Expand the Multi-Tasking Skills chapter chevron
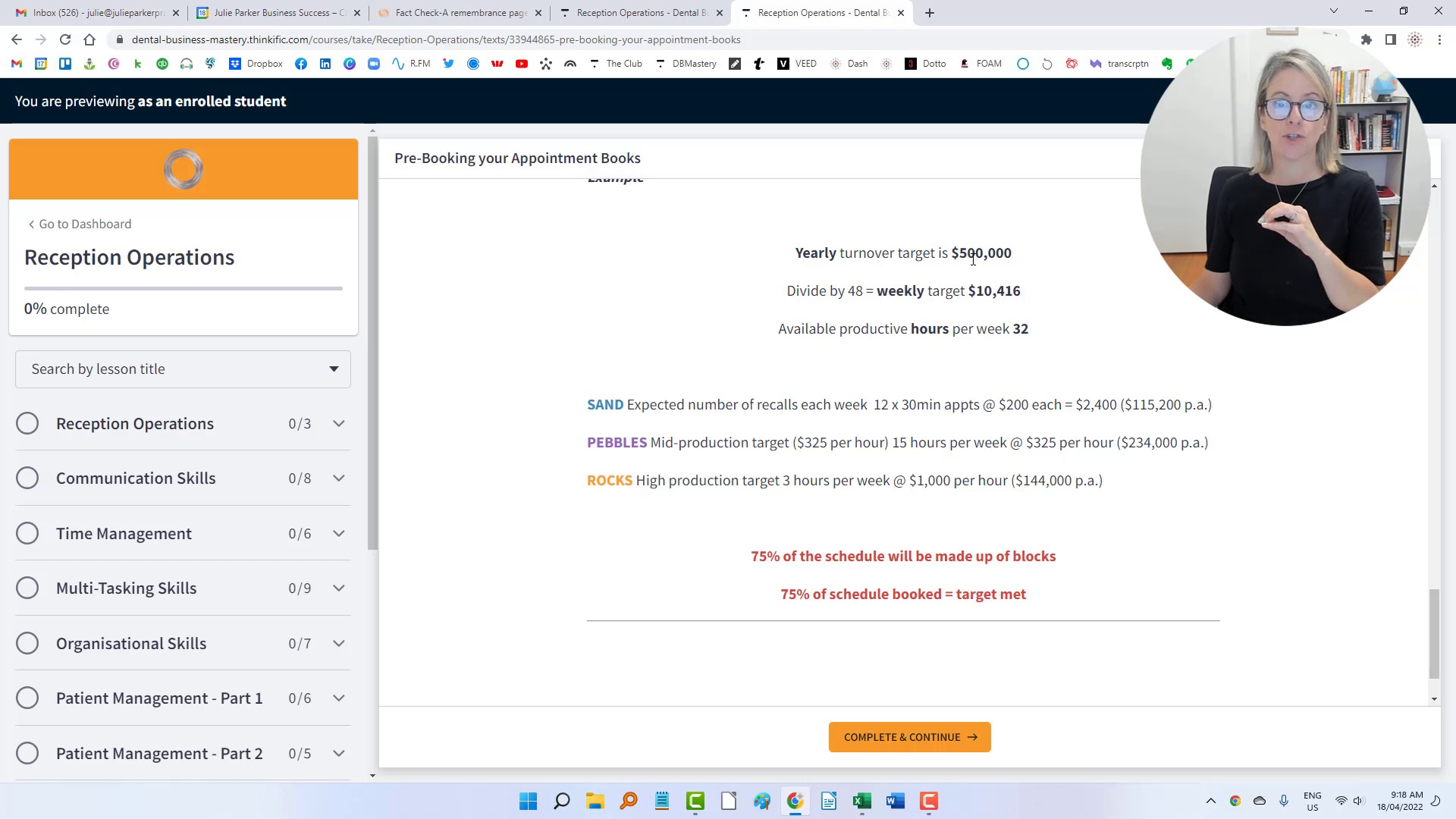The width and height of the screenshot is (1456, 819). click(x=339, y=588)
